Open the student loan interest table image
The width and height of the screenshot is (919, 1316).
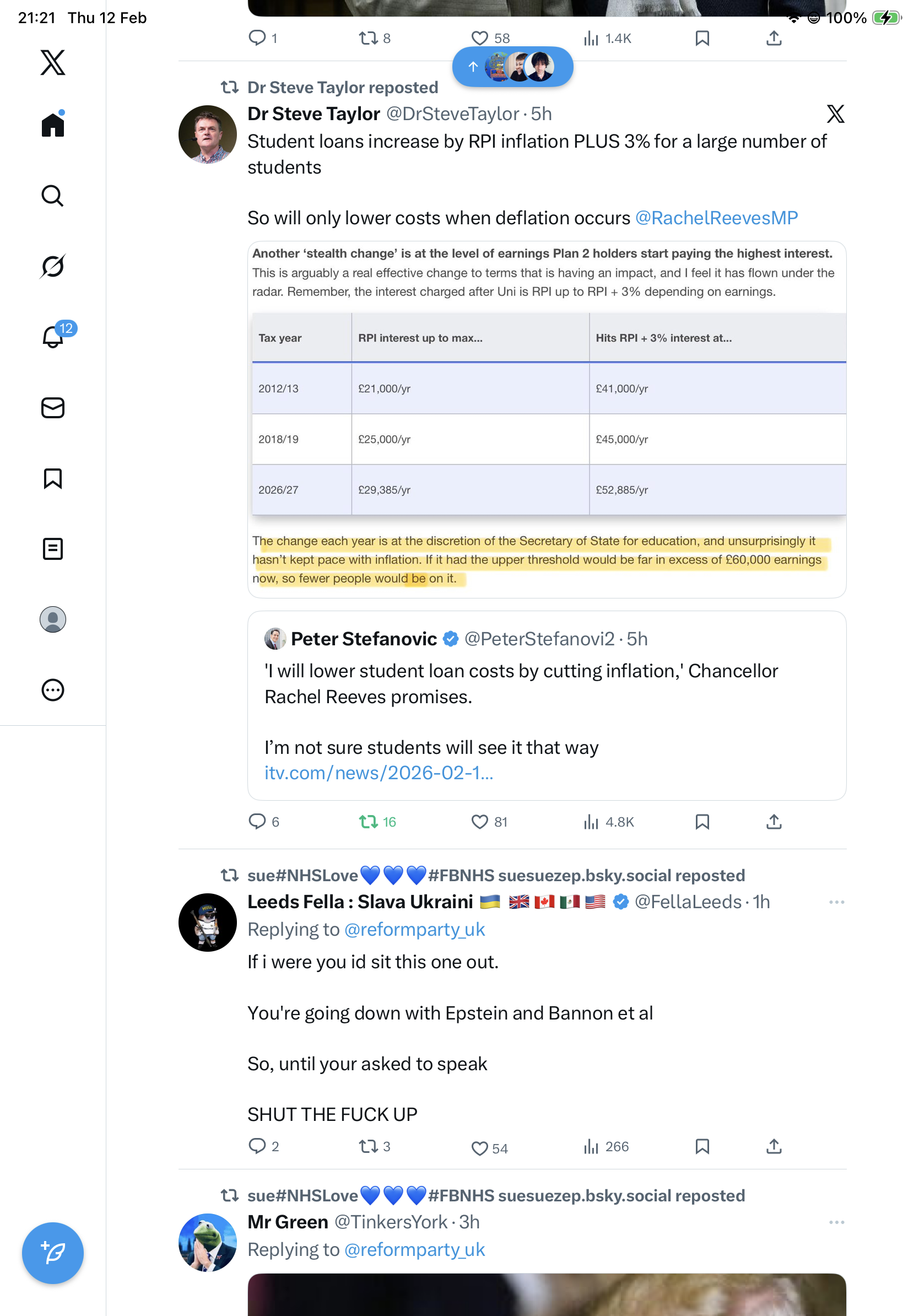point(547,419)
